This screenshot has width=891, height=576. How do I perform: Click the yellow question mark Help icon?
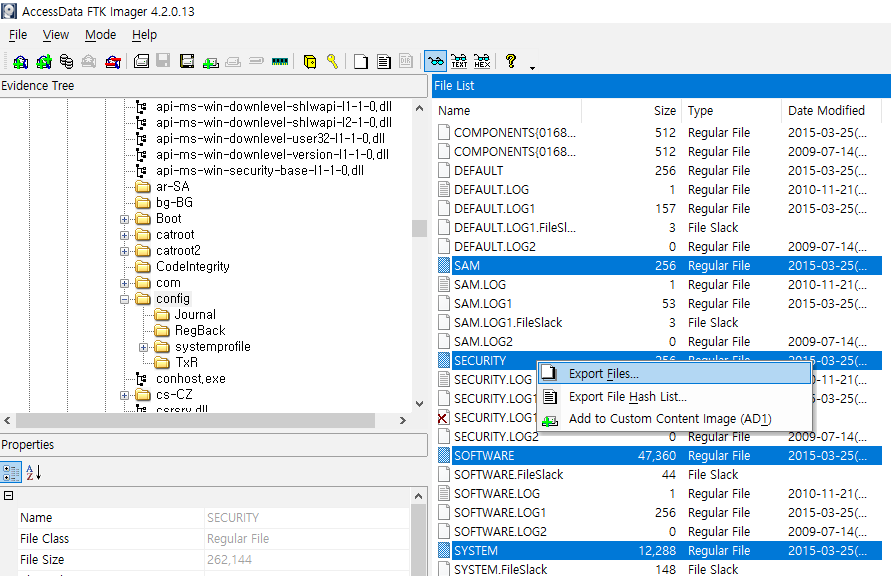(x=510, y=61)
